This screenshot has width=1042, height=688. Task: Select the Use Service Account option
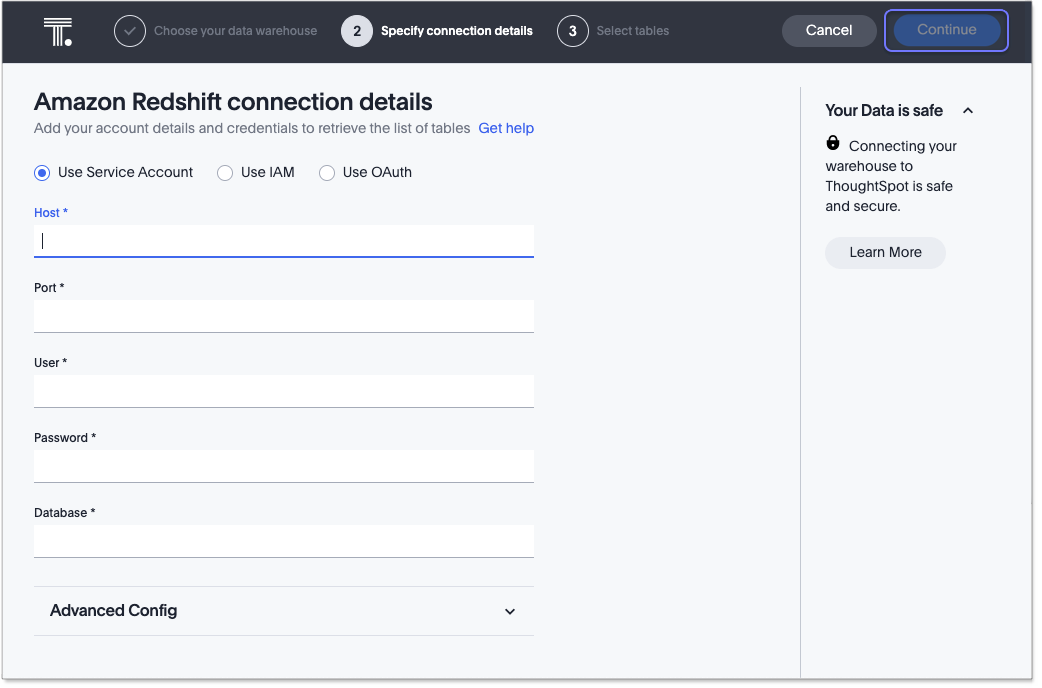[42, 173]
